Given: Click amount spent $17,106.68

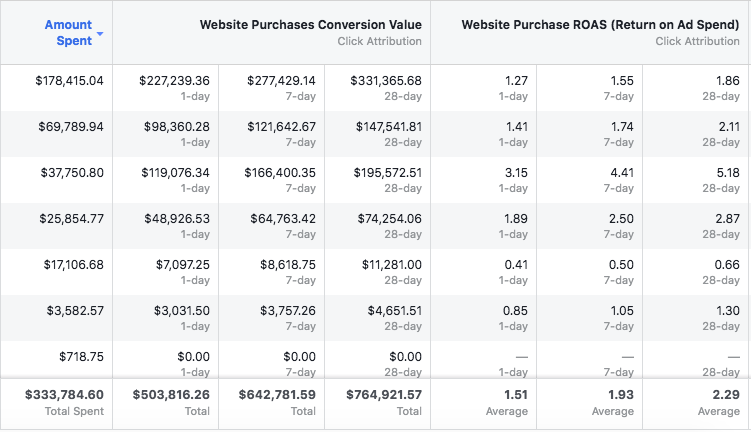Looking at the screenshot, I should (x=74, y=264).
